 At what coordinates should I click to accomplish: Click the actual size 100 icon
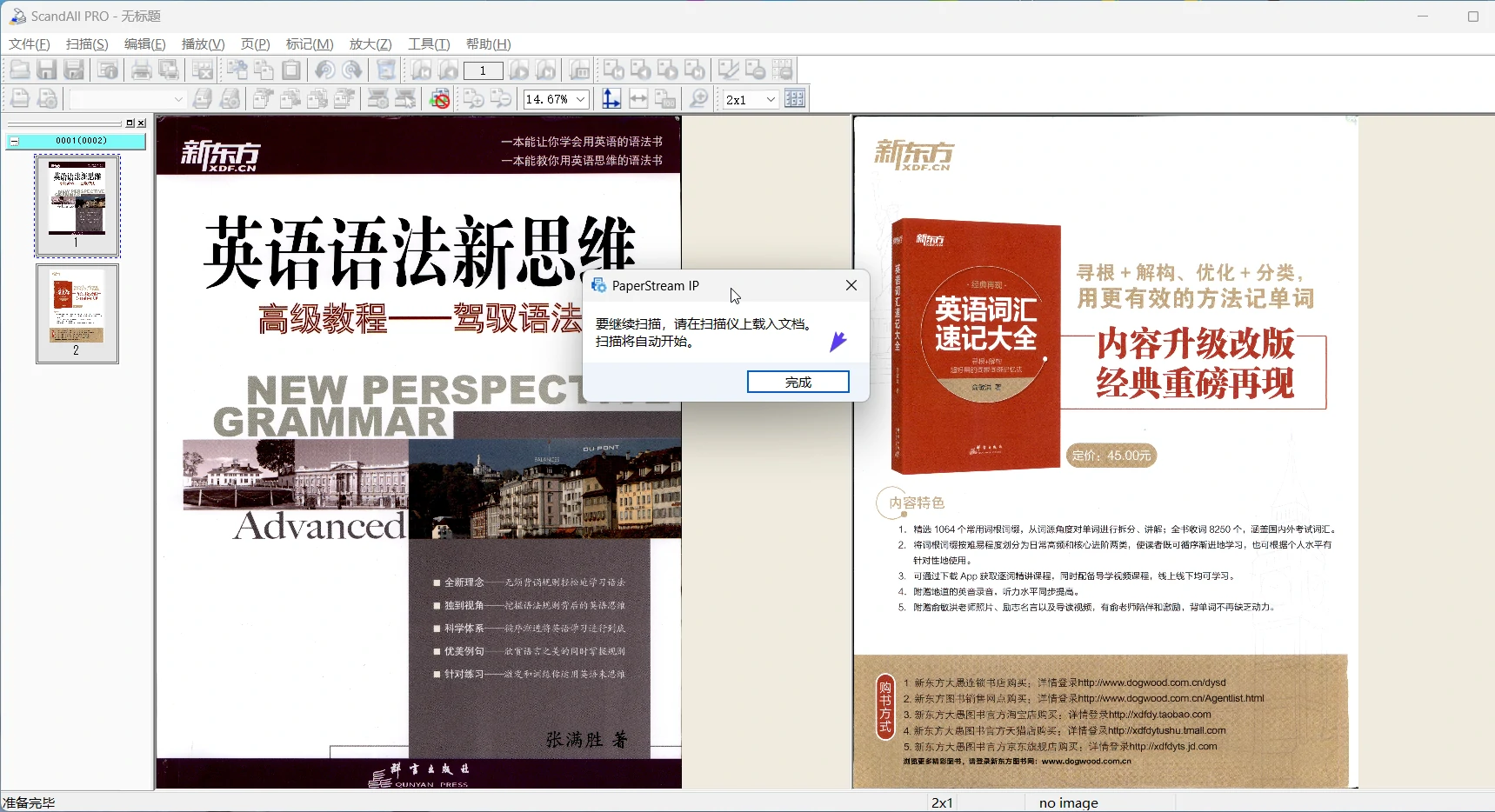coord(665,99)
